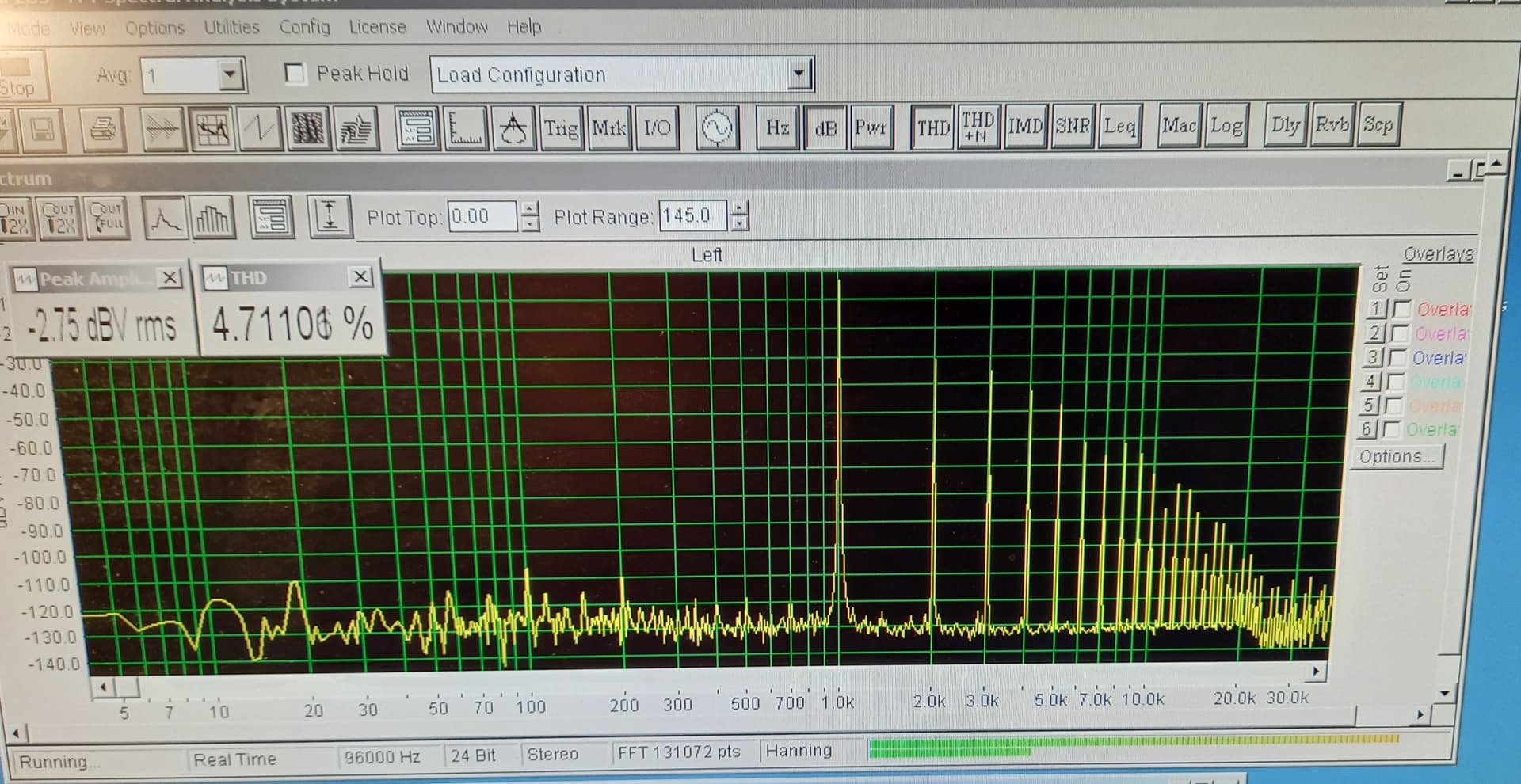The height and width of the screenshot is (784, 1521).
Task: Open the Config menu
Action: click(x=304, y=27)
